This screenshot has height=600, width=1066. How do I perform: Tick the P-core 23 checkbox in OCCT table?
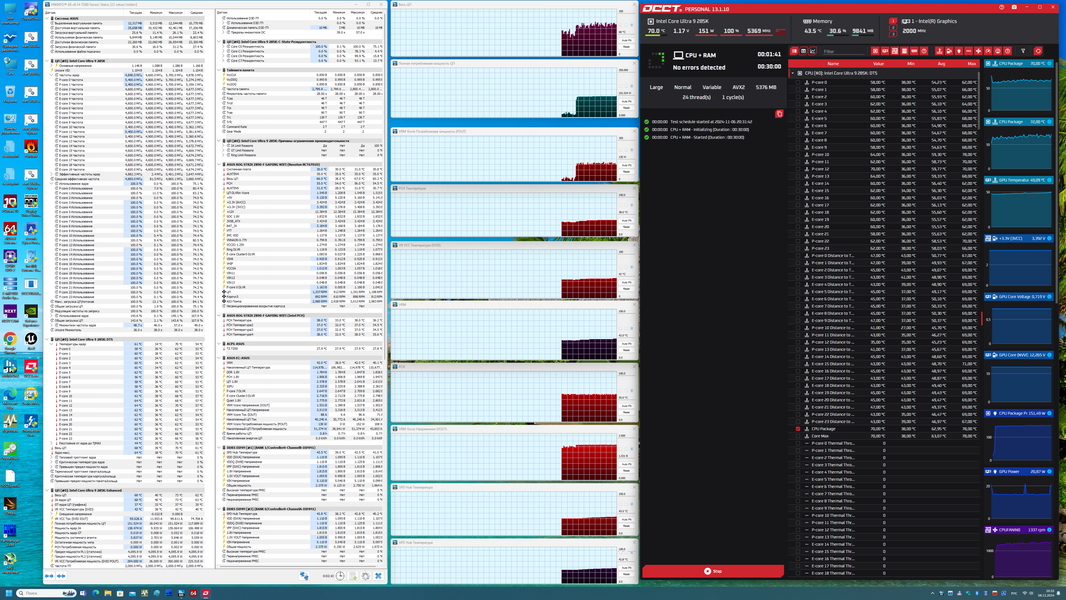pyautogui.click(x=797, y=249)
